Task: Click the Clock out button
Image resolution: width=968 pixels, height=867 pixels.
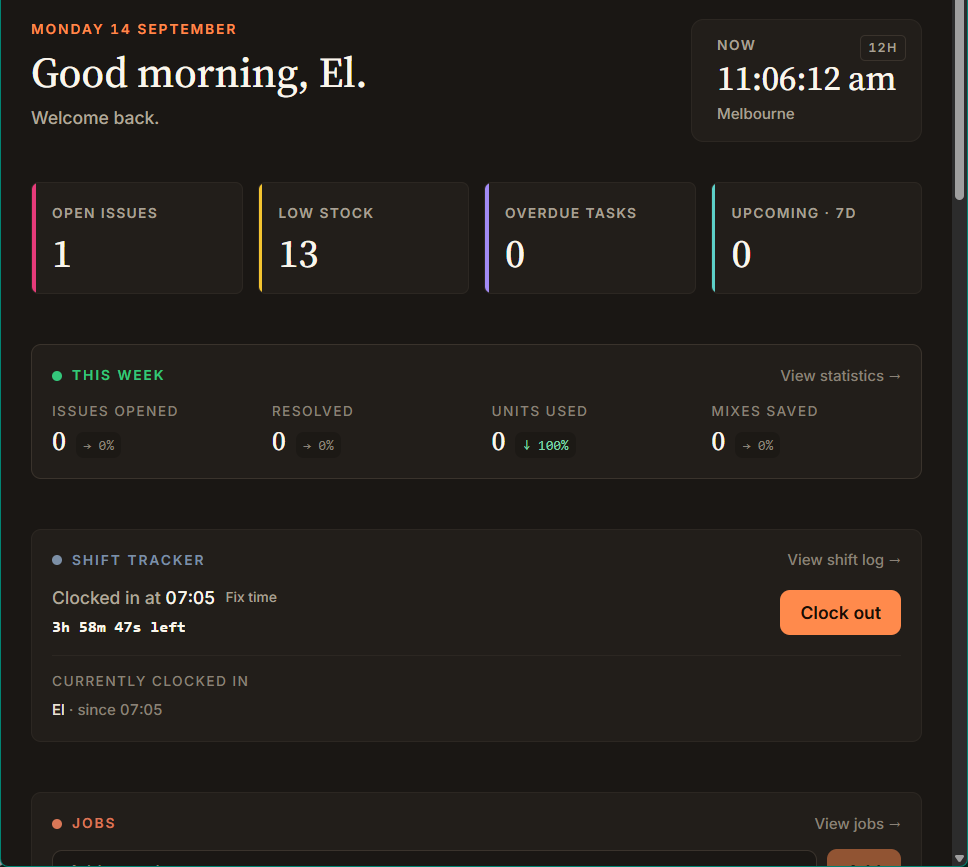Action: tap(840, 612)
